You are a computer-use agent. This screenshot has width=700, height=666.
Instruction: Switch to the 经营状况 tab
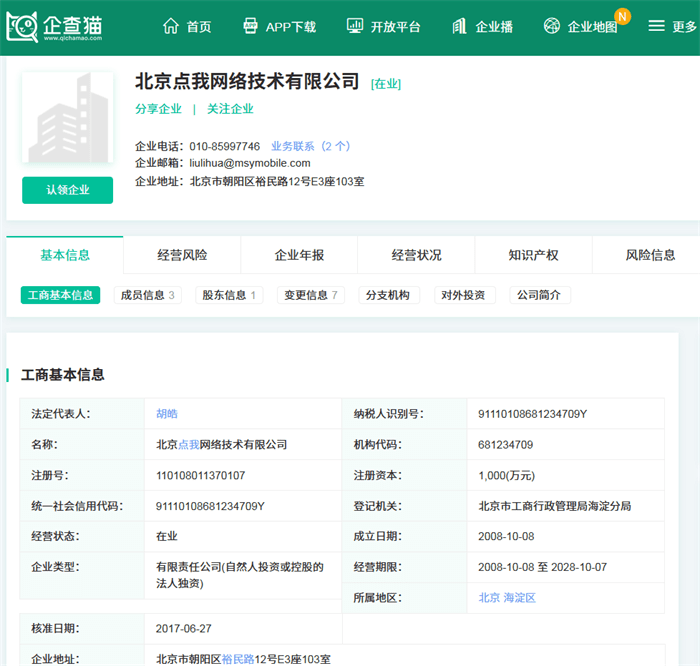click(x=417, y=255)
